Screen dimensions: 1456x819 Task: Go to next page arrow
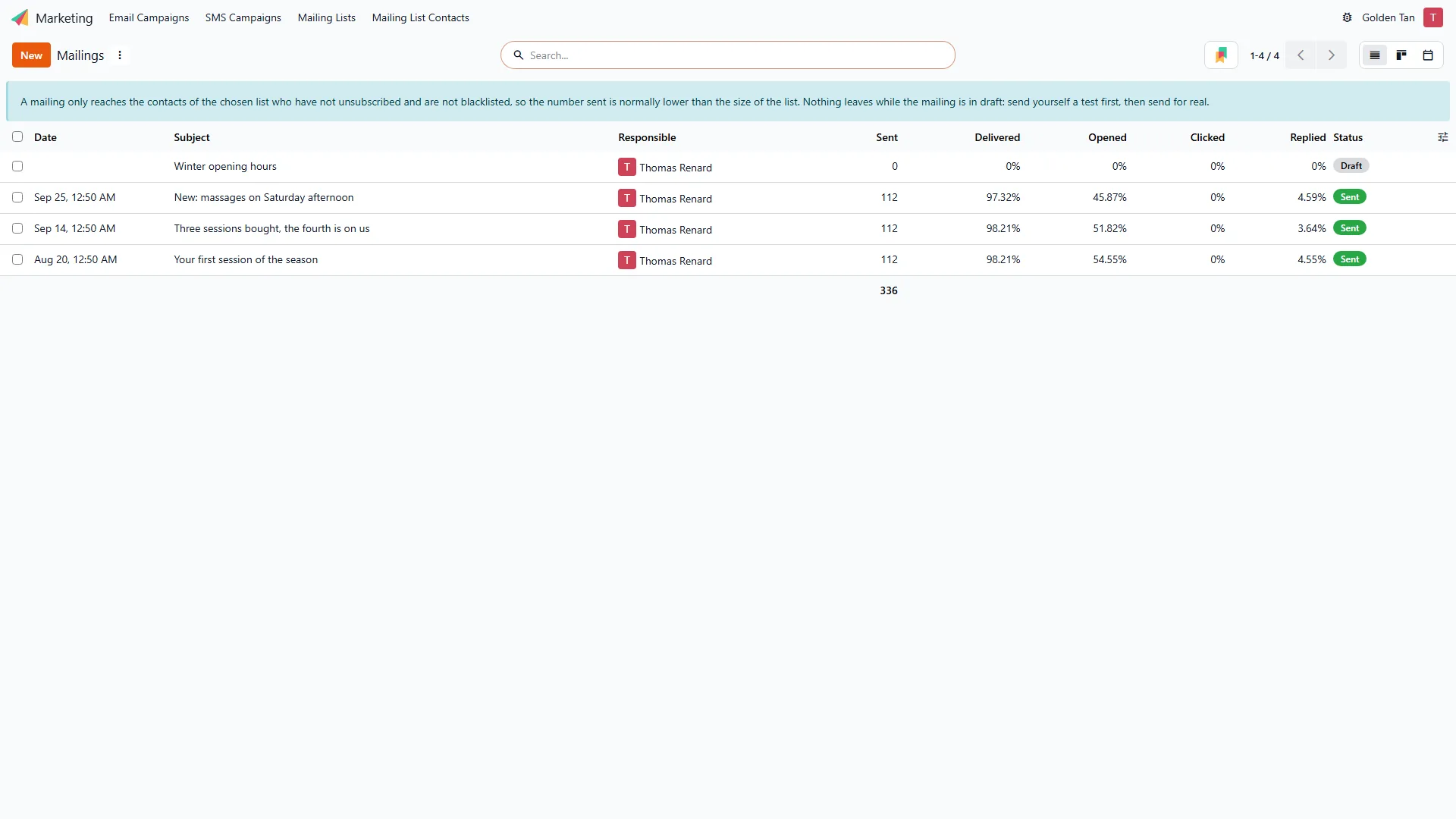click(1331, 55)
